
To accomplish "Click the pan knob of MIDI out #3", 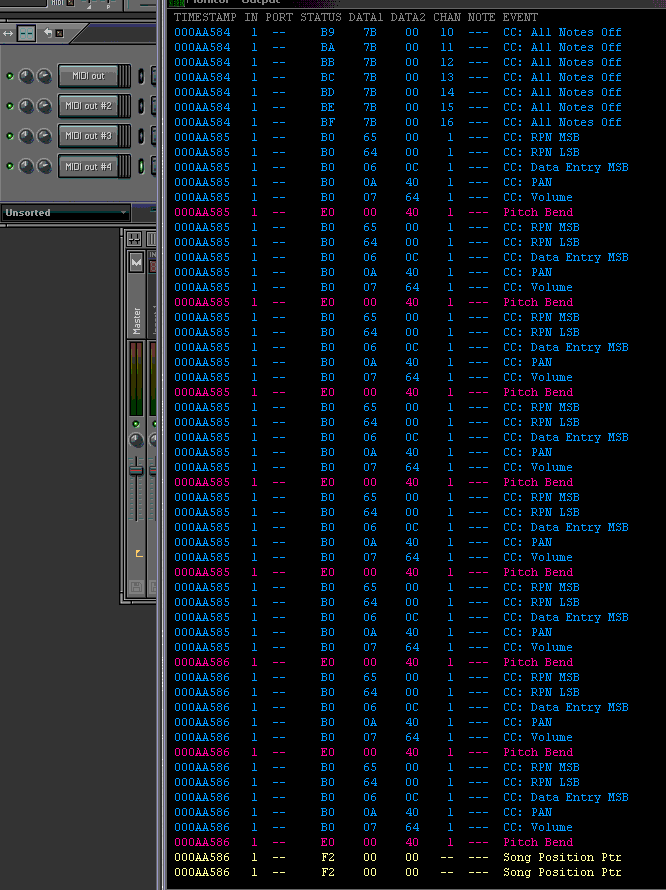I will pos(26,136).
